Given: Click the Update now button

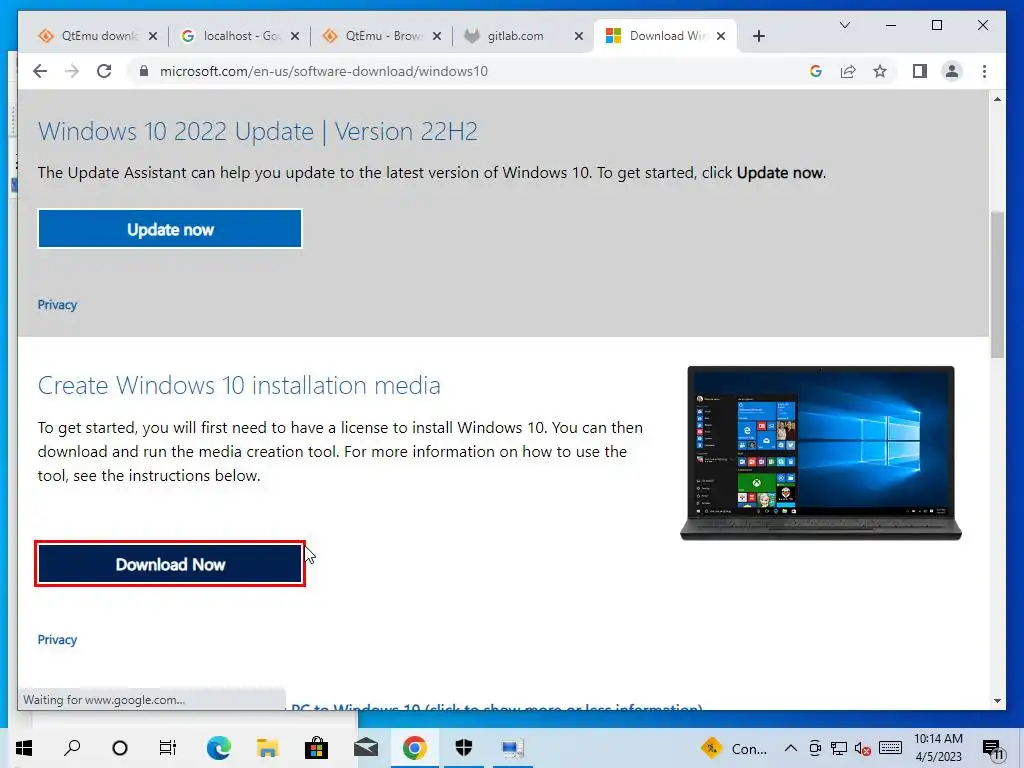Looking at the screenshot, I should tap(170, 229).
